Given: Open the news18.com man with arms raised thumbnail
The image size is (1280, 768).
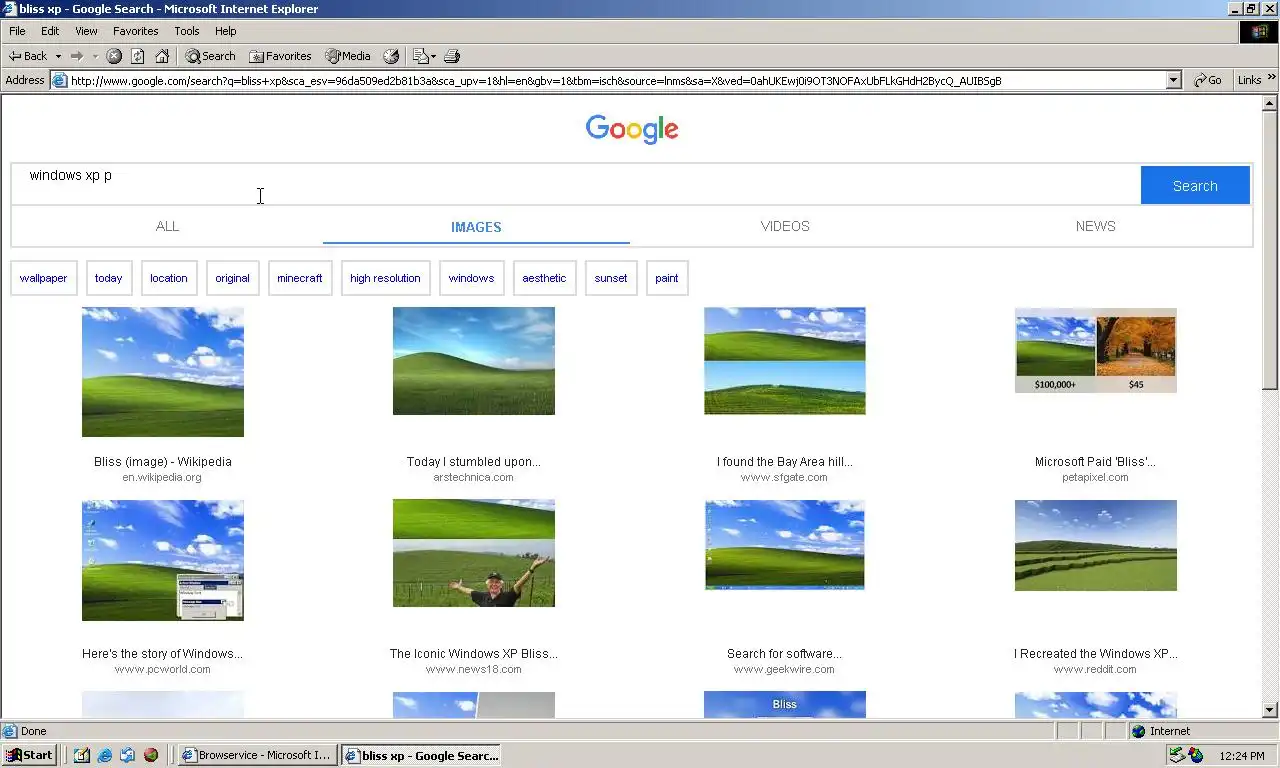Looking at the screenshot, I should (474, 553).
